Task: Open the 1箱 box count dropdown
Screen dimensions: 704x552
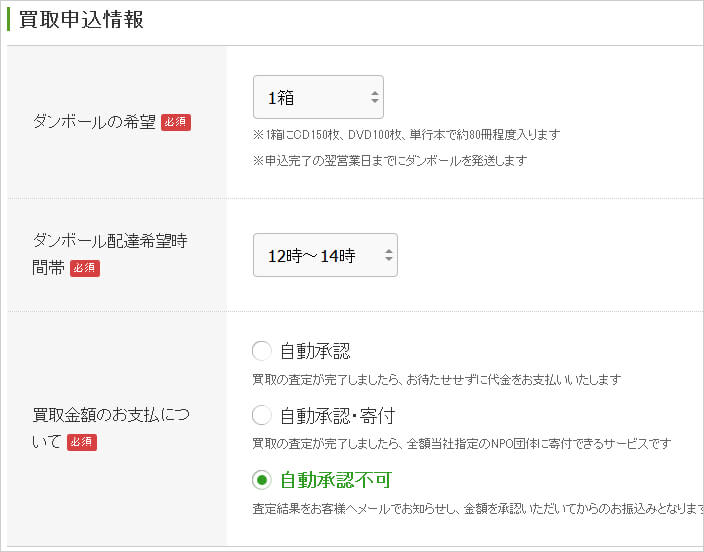Action: 316,98
